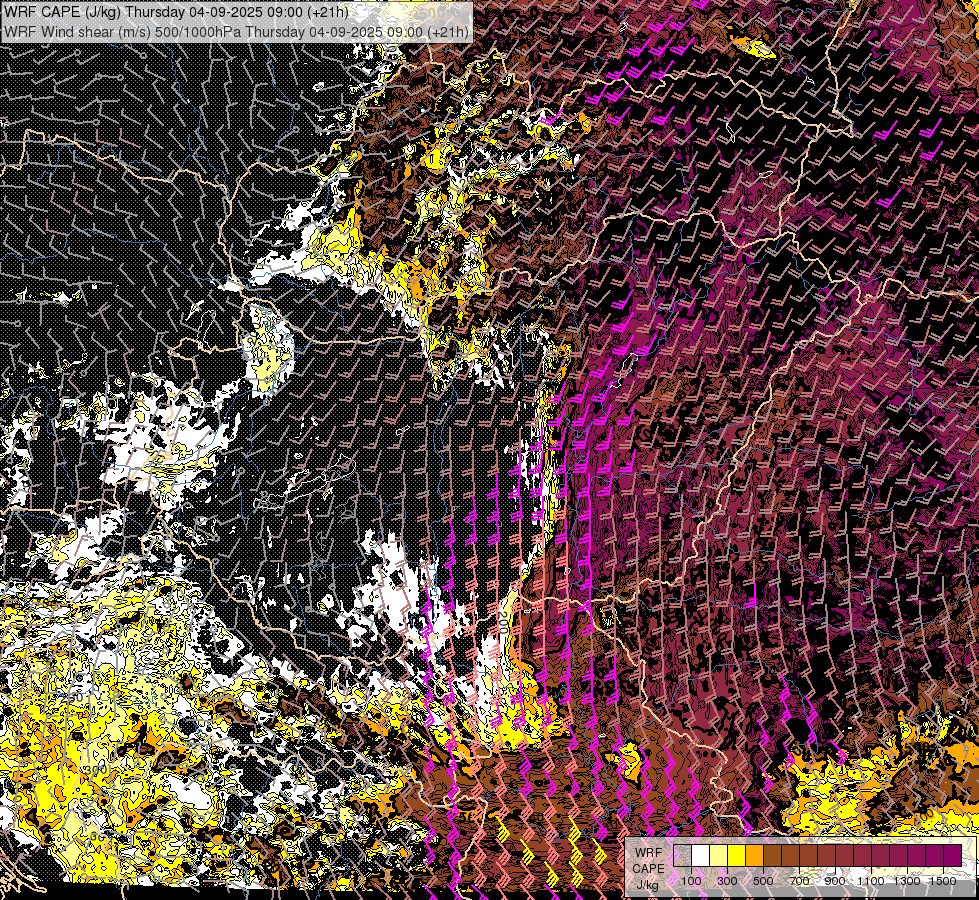Select the final purple swatch in the legend
The height and width of the screenshot is (900, 979).
(953, 855)
